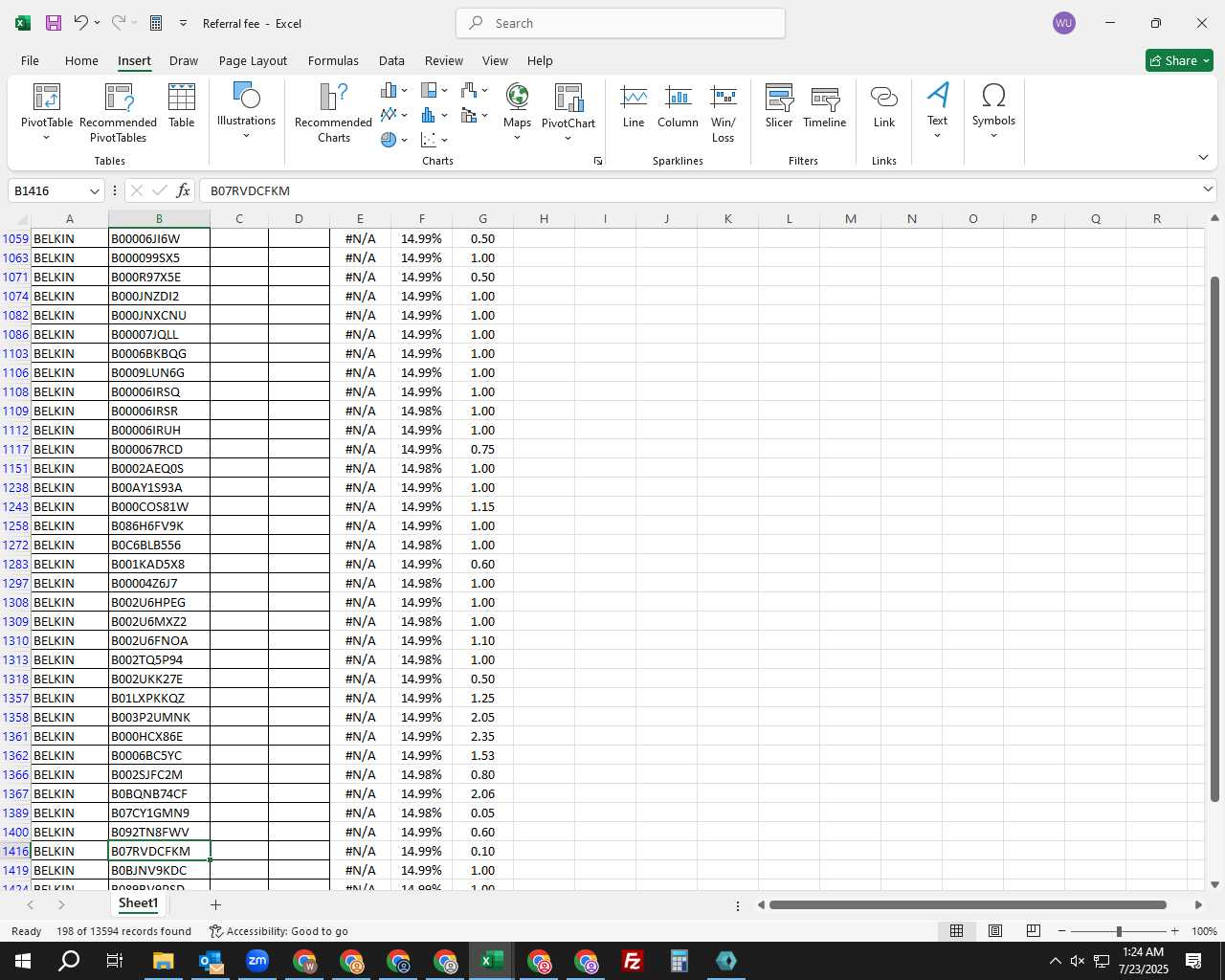
Task: Click the Undo arrow icon
Action: [80, 23]
